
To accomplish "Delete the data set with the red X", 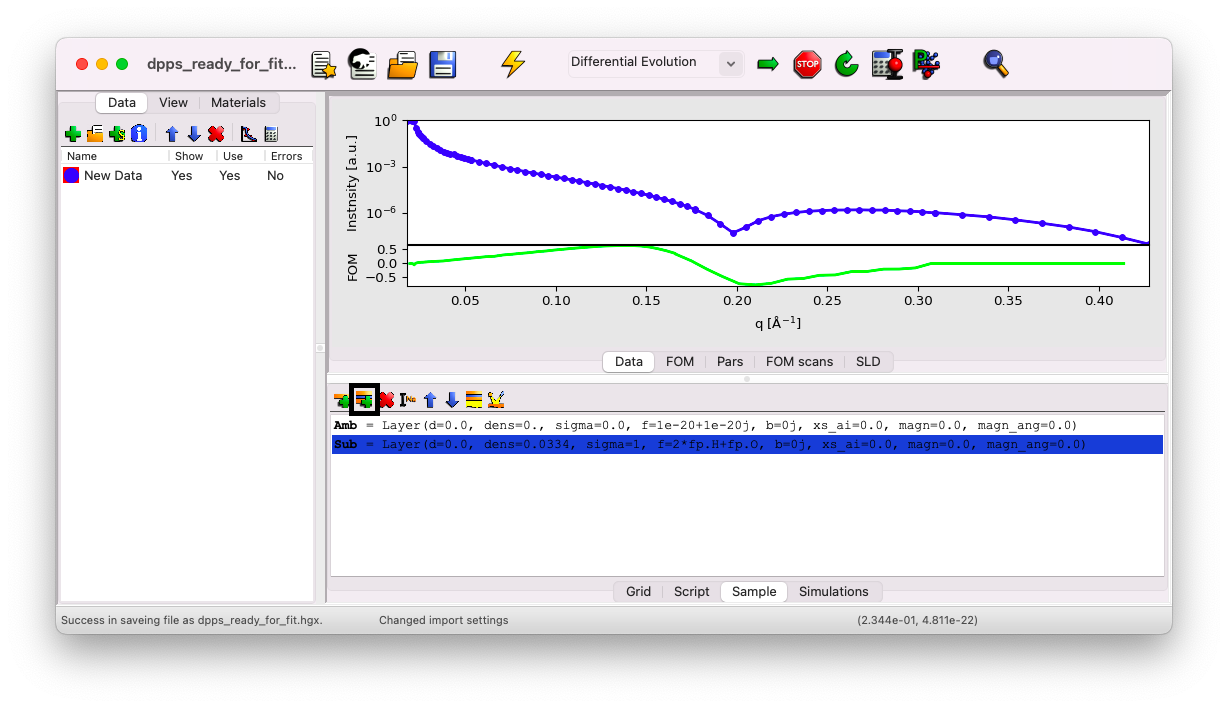I will click(x=216, y=134).
